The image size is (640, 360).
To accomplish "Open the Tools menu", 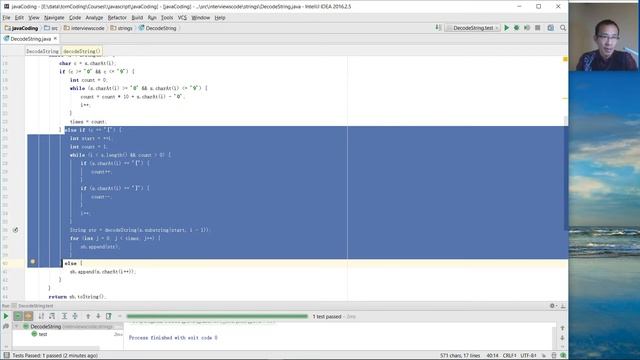I will [x=167, y=18].
